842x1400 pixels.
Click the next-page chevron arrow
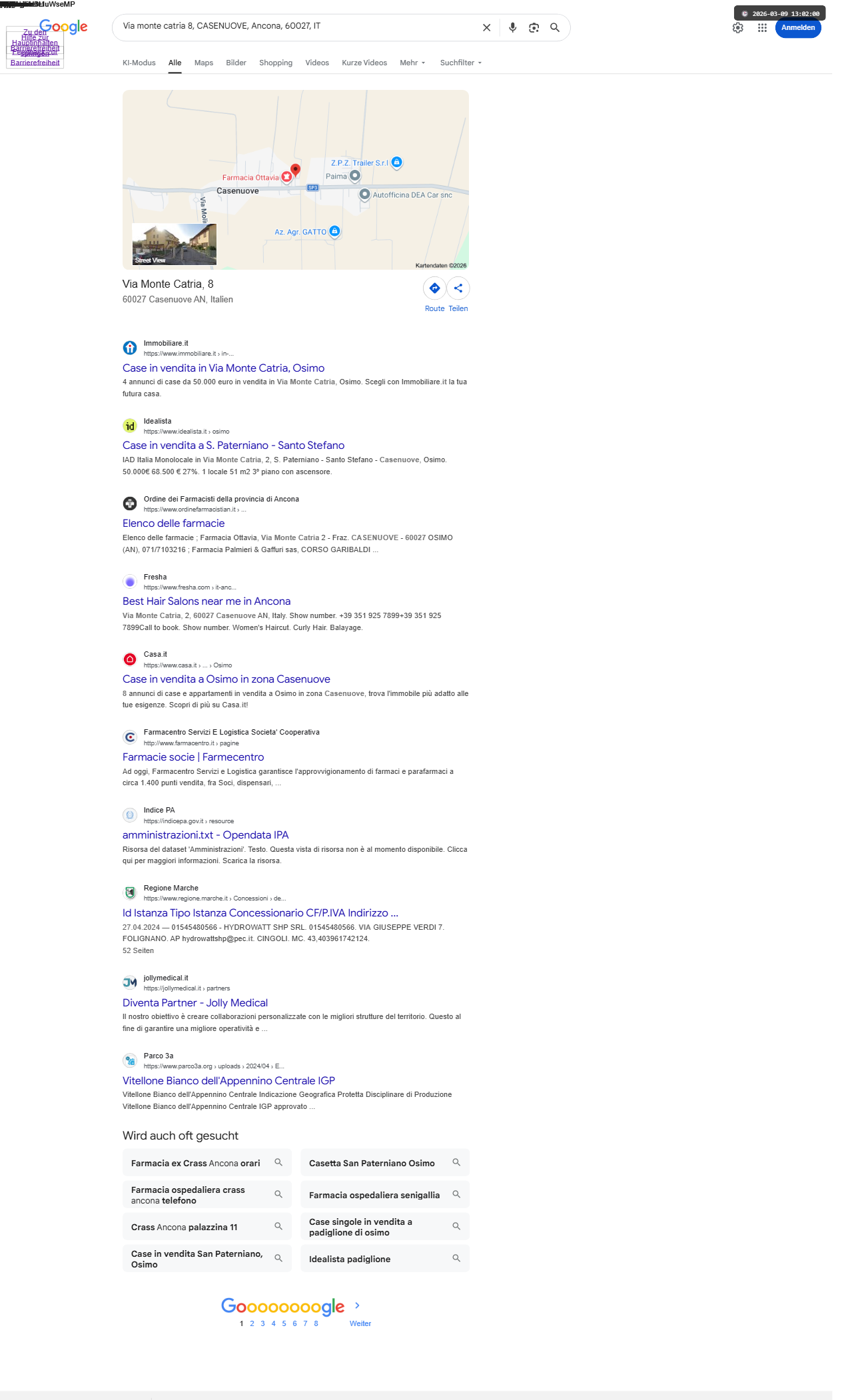357,1305
